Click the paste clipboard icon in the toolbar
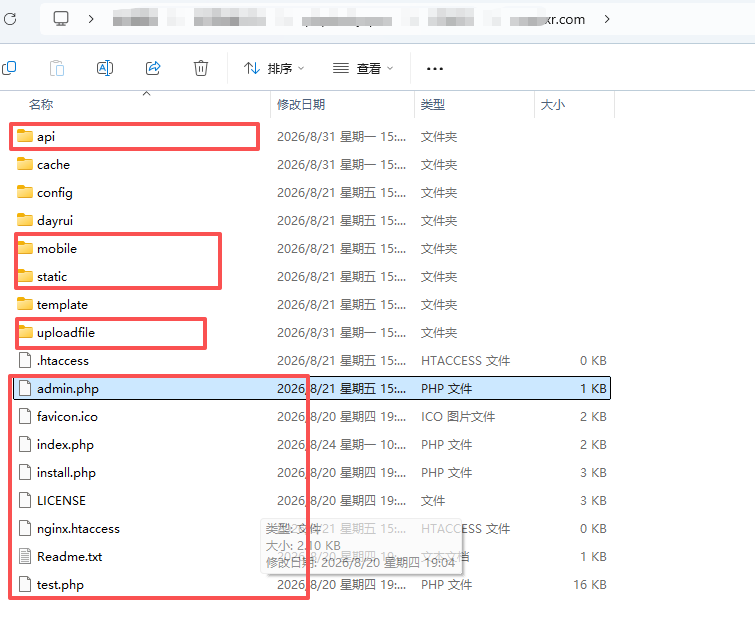The height and width of the screenshot is (640, 755). (57, 68)
